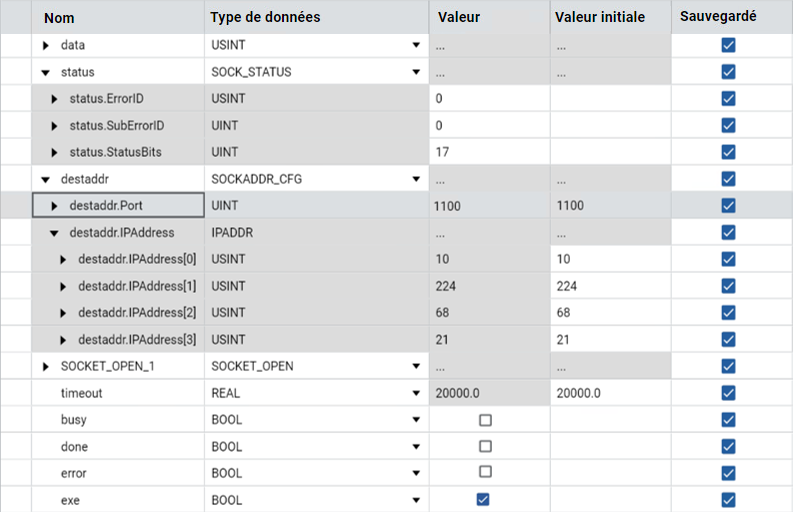Expand destaddr.IPAddress[0] row
The image size is (793, 512).
pos(63,260)
